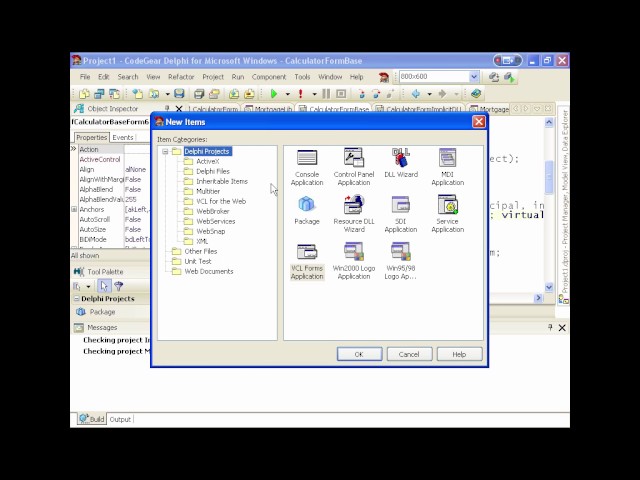Select the ActiveX category

pyautogui.click(x=208, y=162)
